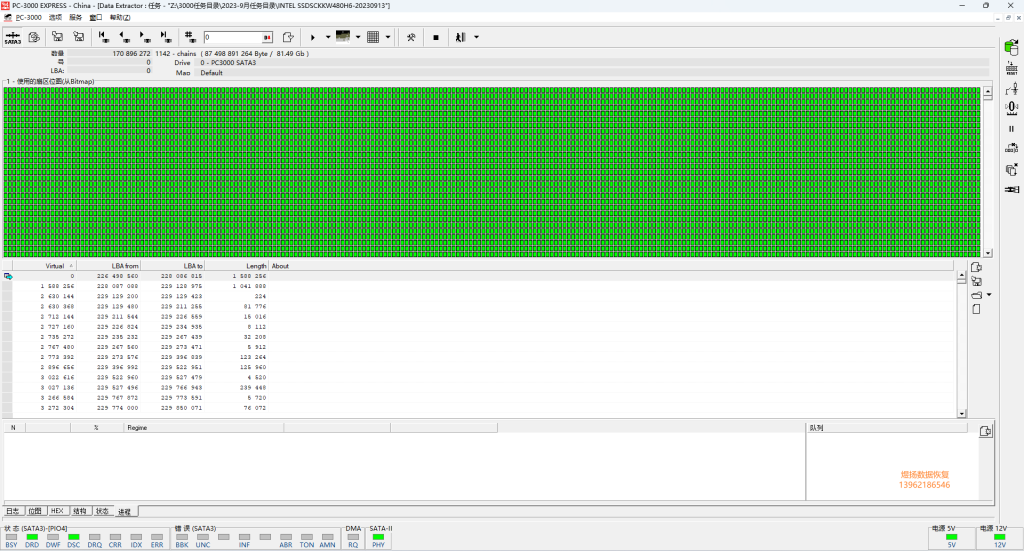Click the LBA from column header
The width and height of the screenshot is (1024, 551).
[x=108, y=266]
